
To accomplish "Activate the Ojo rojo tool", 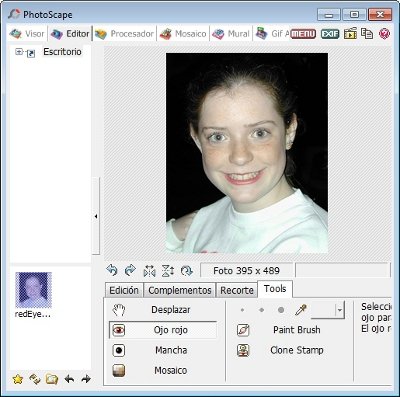I will [163, 330].
